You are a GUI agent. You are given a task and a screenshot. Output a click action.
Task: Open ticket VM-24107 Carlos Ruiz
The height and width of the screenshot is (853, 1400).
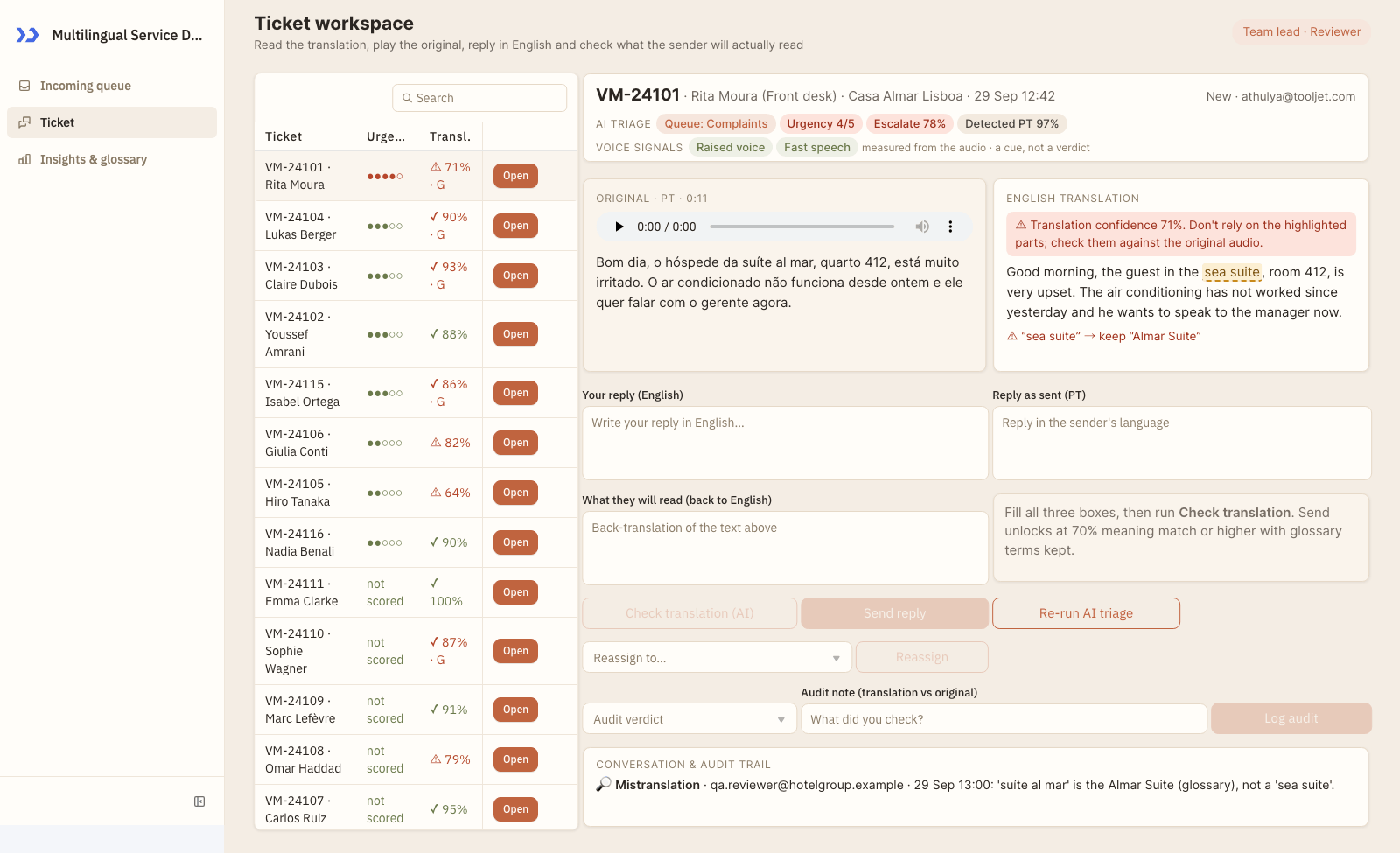point(515,809)
